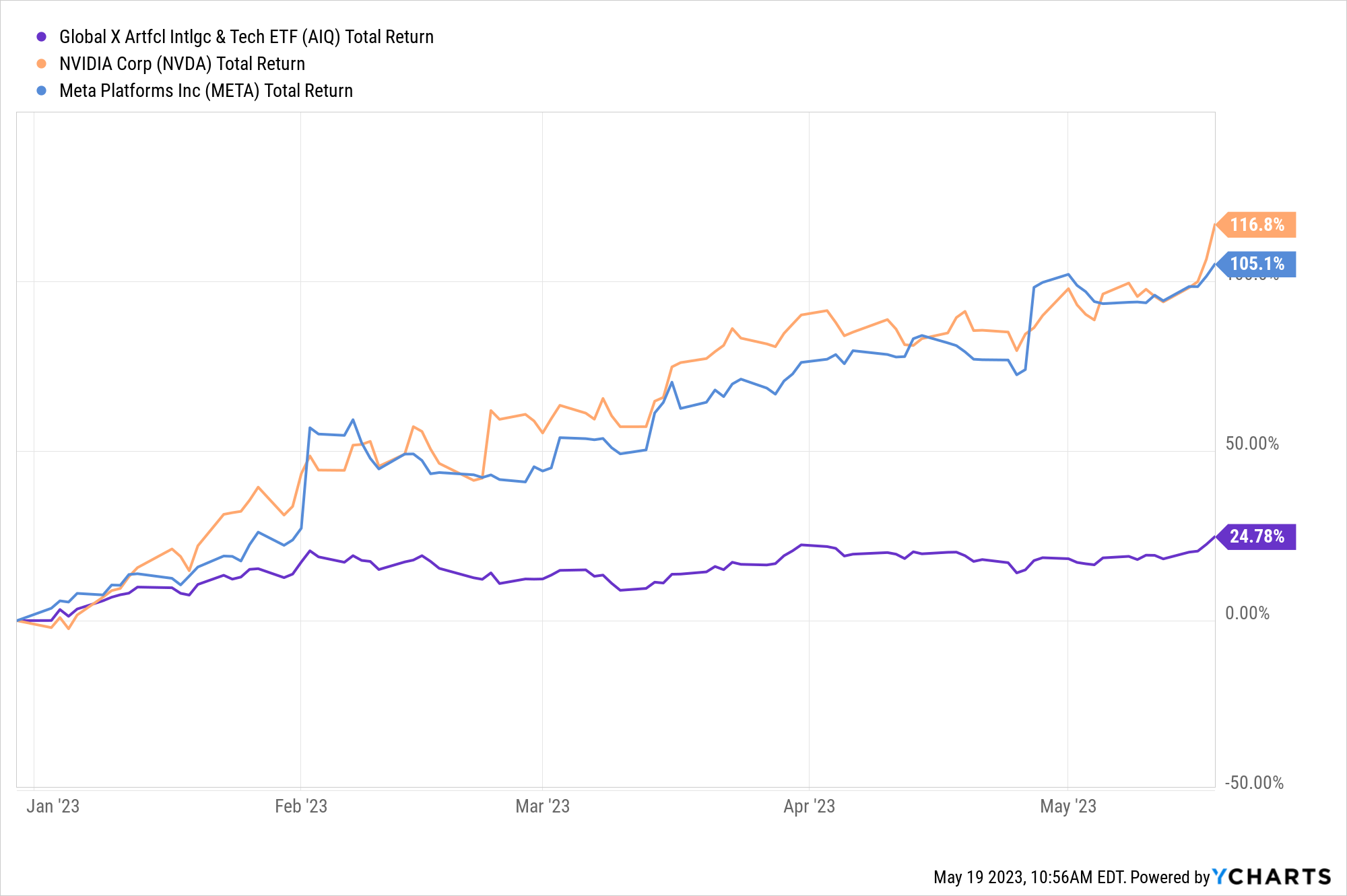
Task: Open the YCharts logo
Action: tap(1272, 876)
